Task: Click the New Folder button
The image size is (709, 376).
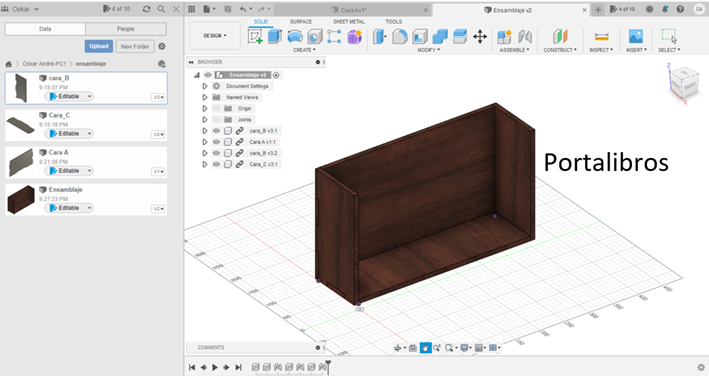Action: pyautogui.click(x=135, y=46)
